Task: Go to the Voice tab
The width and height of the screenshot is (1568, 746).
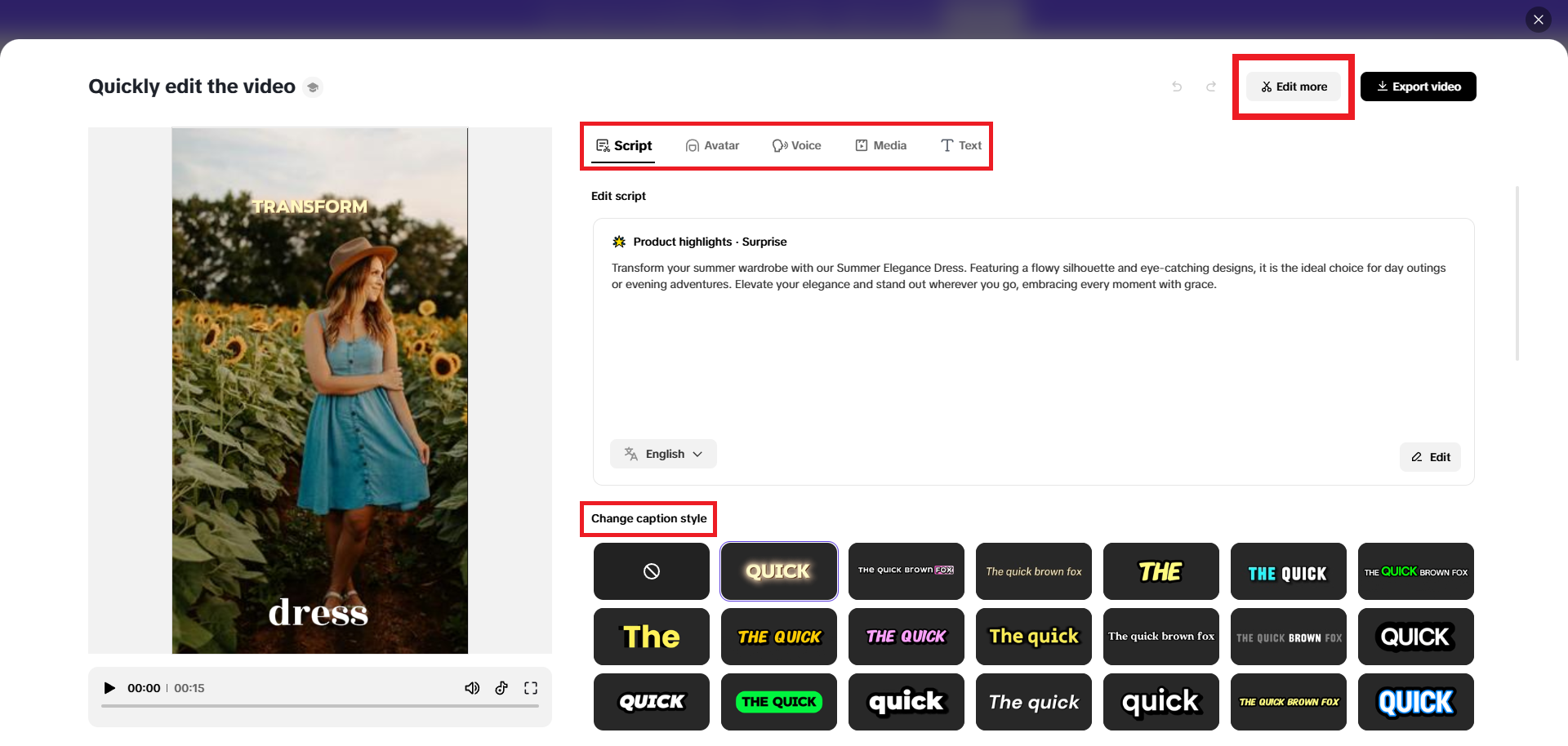Action: tap(796, 145)
